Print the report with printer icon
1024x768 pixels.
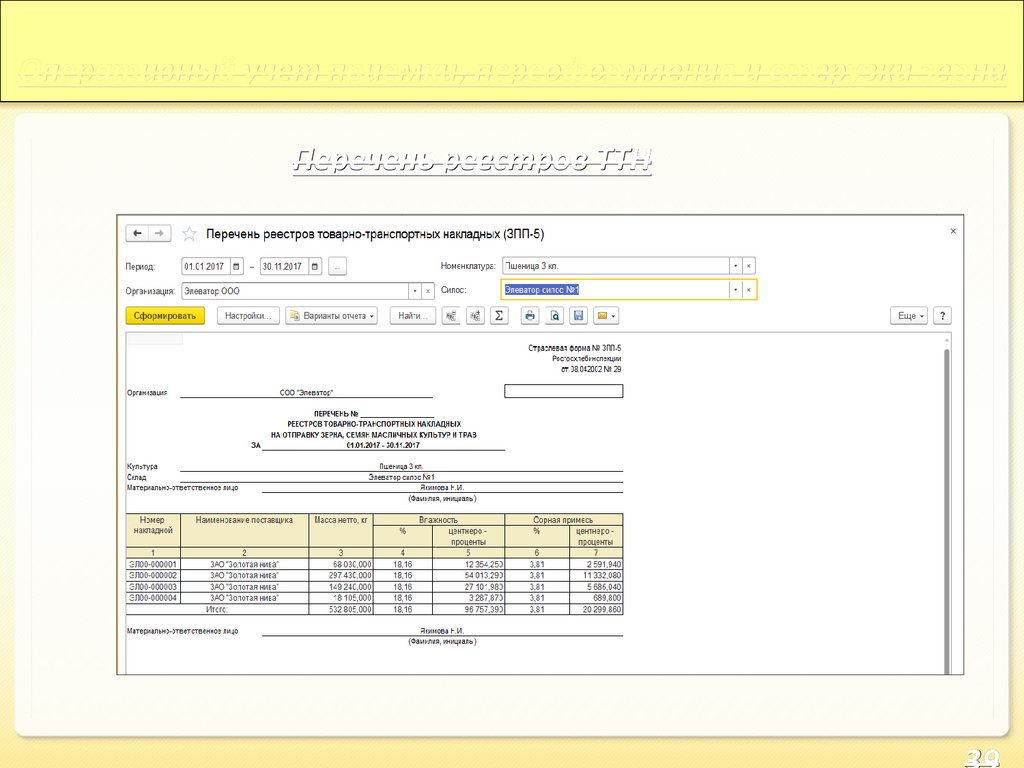coord(530,315)
